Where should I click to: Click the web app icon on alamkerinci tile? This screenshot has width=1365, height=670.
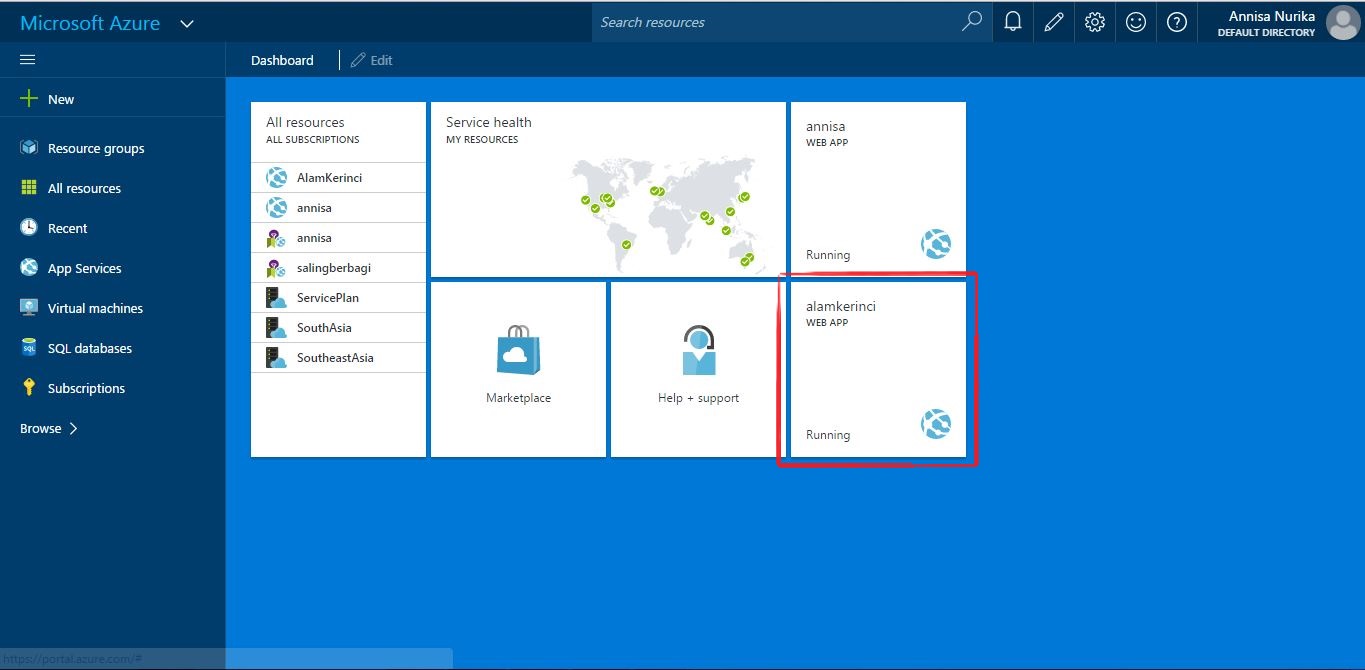pyautogui.click(x=936, y=424)
